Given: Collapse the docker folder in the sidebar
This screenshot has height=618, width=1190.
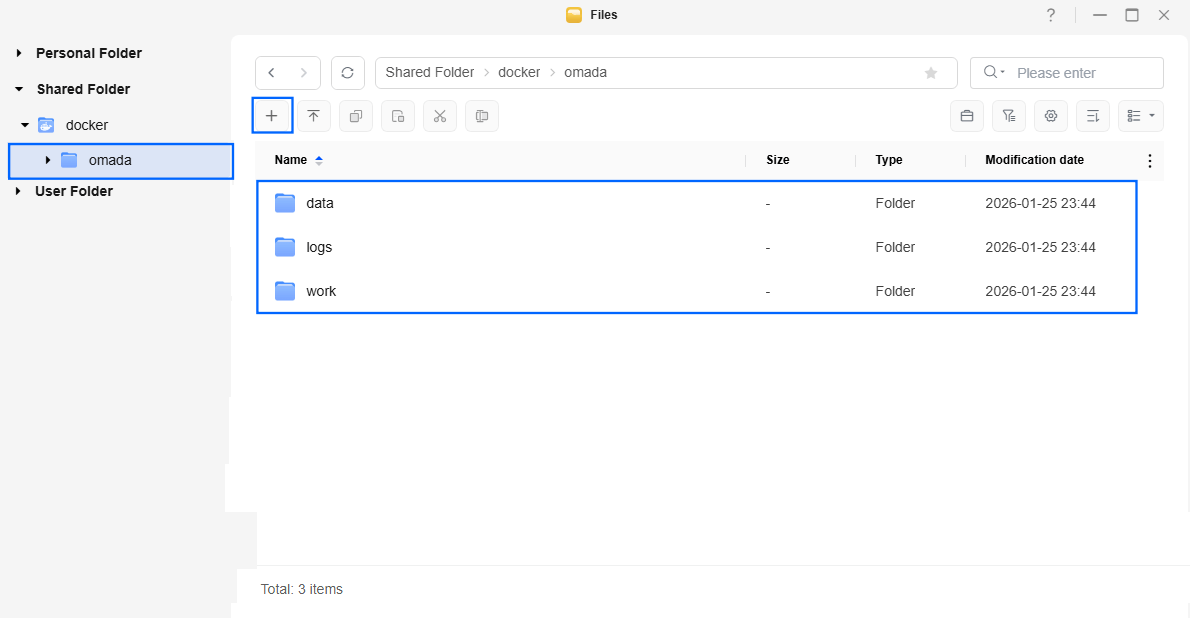Looking at the screenshot, I should pyautogui.click(x=25, y=125).
